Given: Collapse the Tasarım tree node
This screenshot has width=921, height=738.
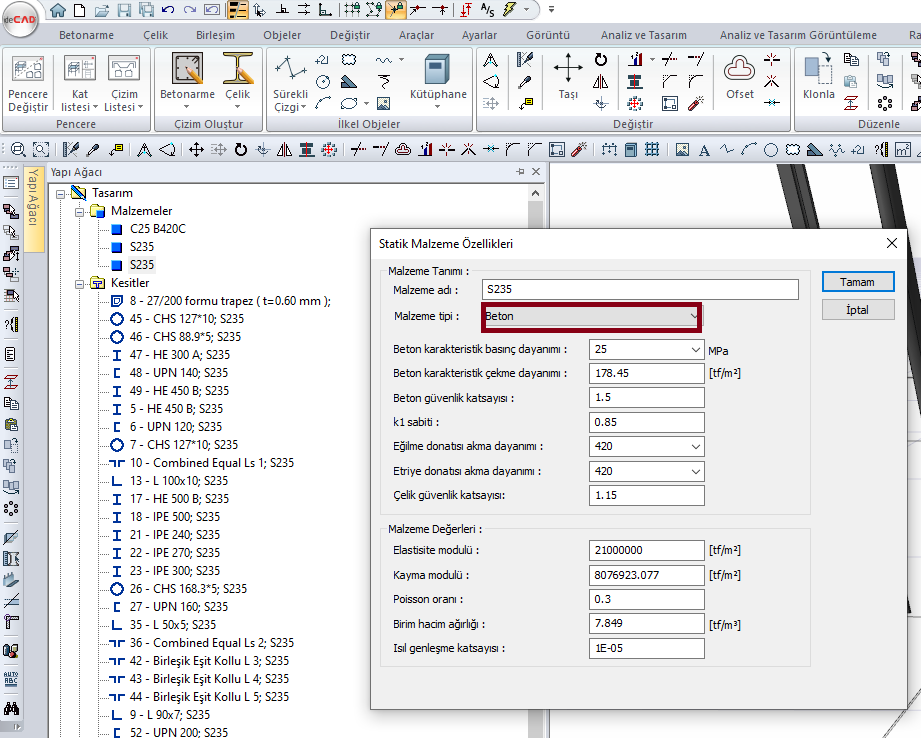Looking at the screenshot, I should [x=60, y=193].
